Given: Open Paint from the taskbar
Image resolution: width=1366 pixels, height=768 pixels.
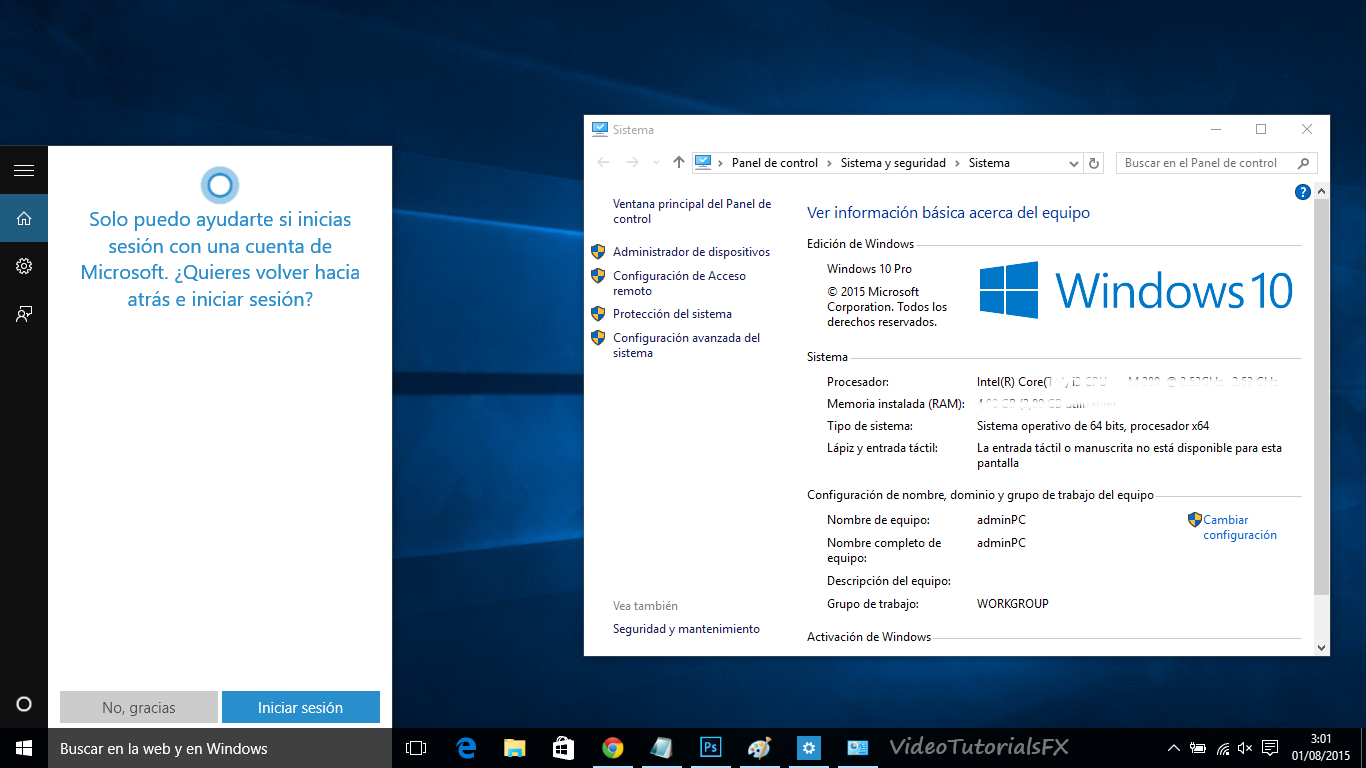Looking at the screenshot, I should [x=759, y=747].
